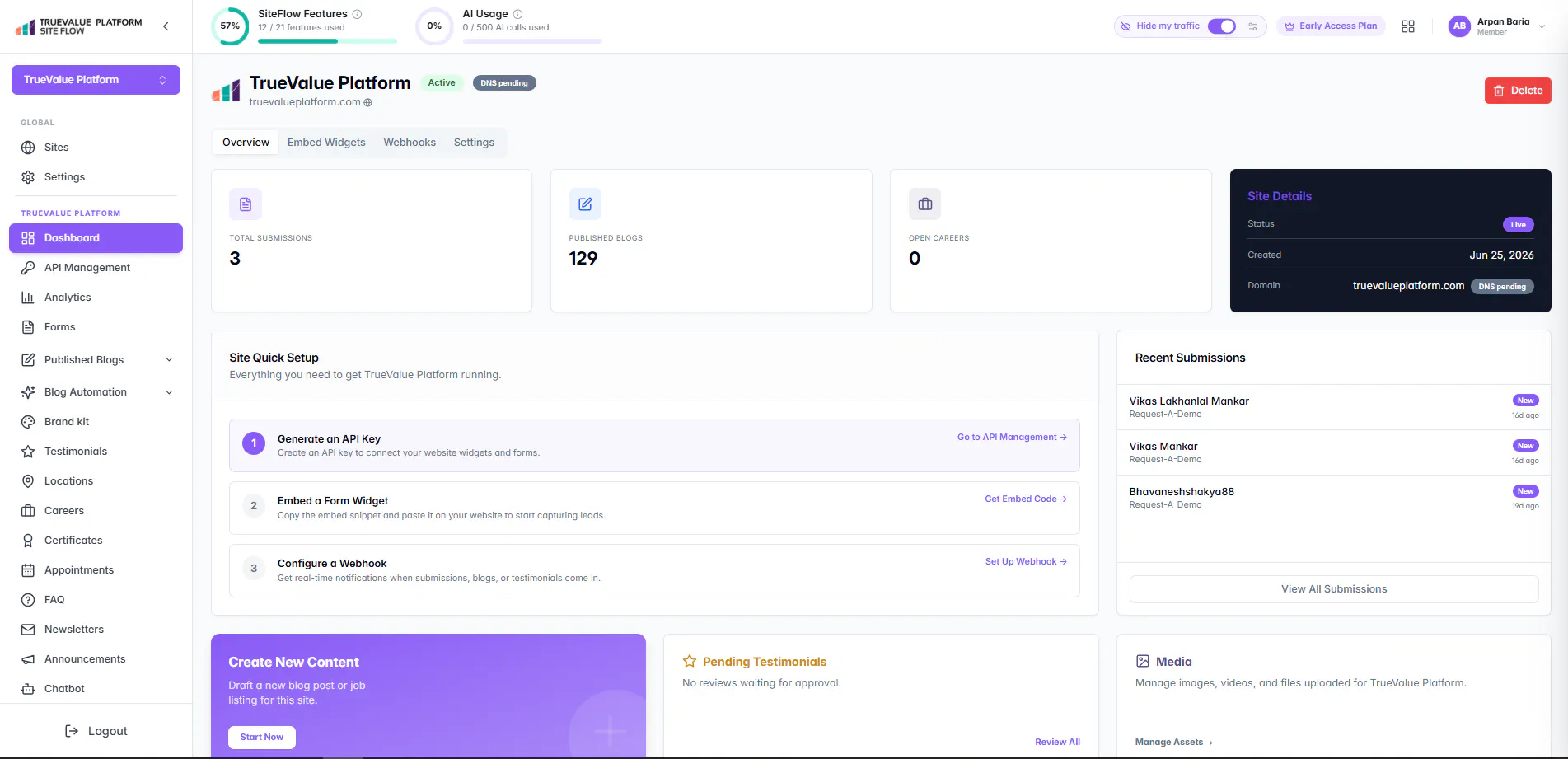Click the Early Access Plan button
This screenshot has width=1568, height=759.
pos(1331,26)
